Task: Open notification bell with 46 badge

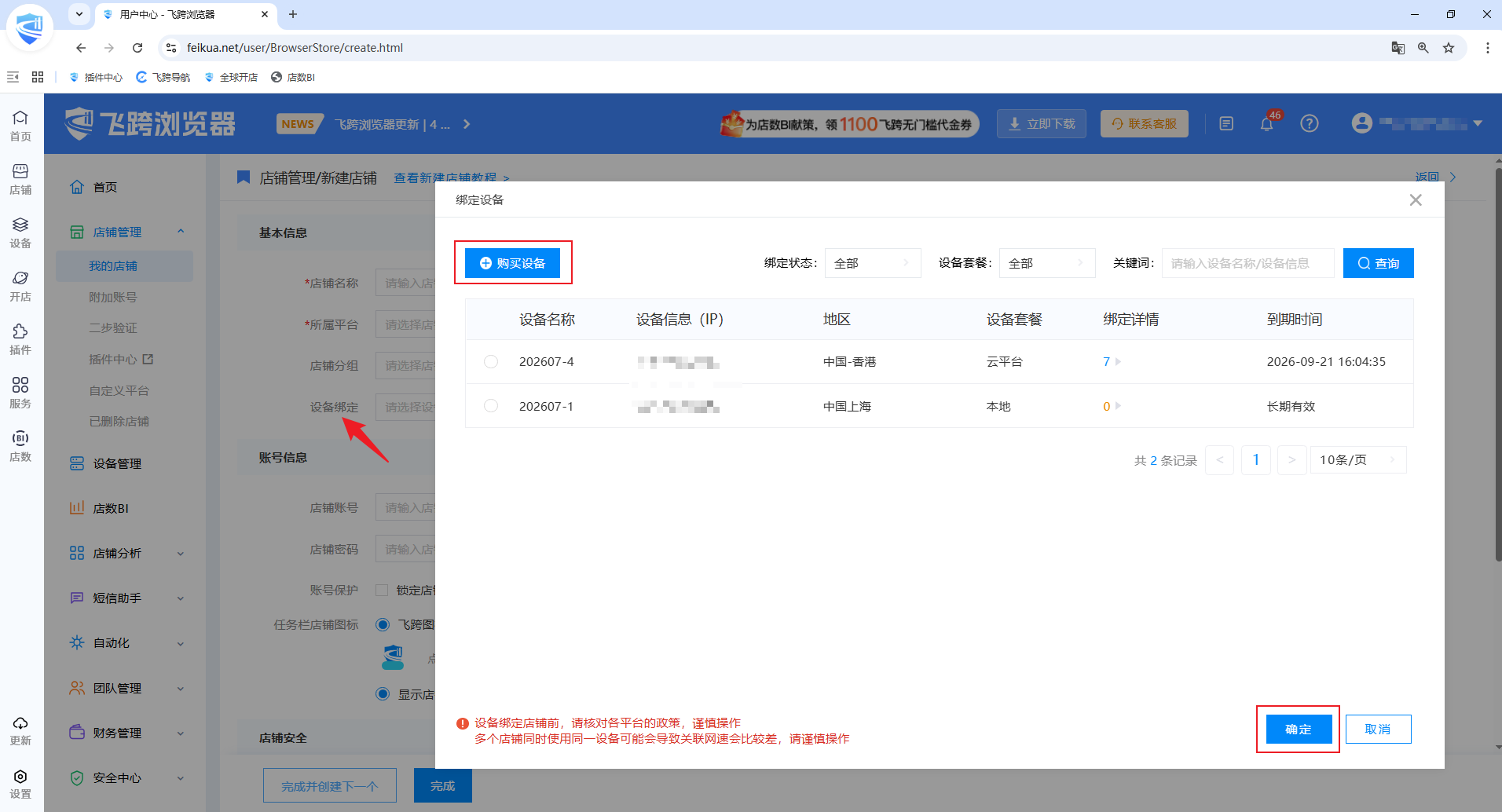Action: coord(1266,124)
